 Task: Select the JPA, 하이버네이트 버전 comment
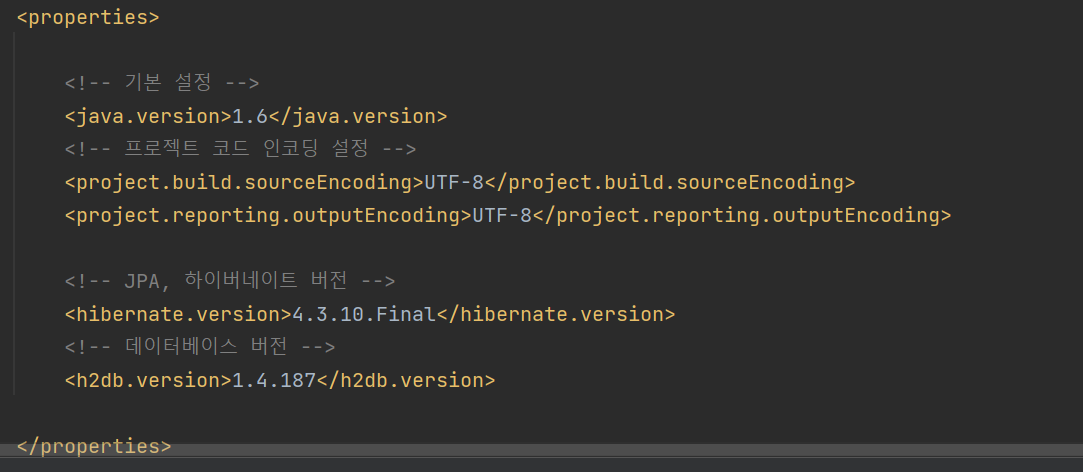coord(230,281)
